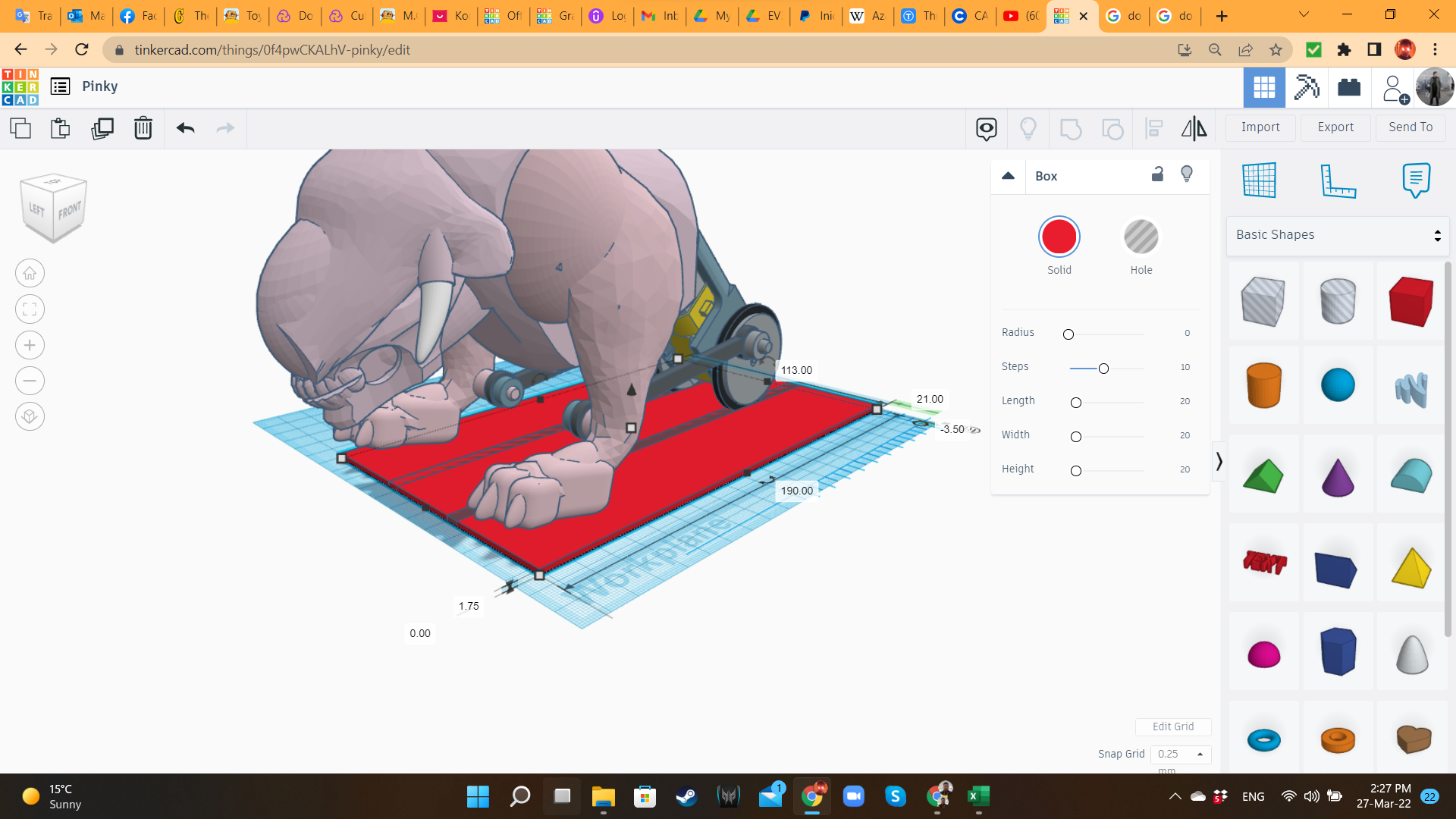
Task: Toggle the lock editing padlock
Action: 1157,174
